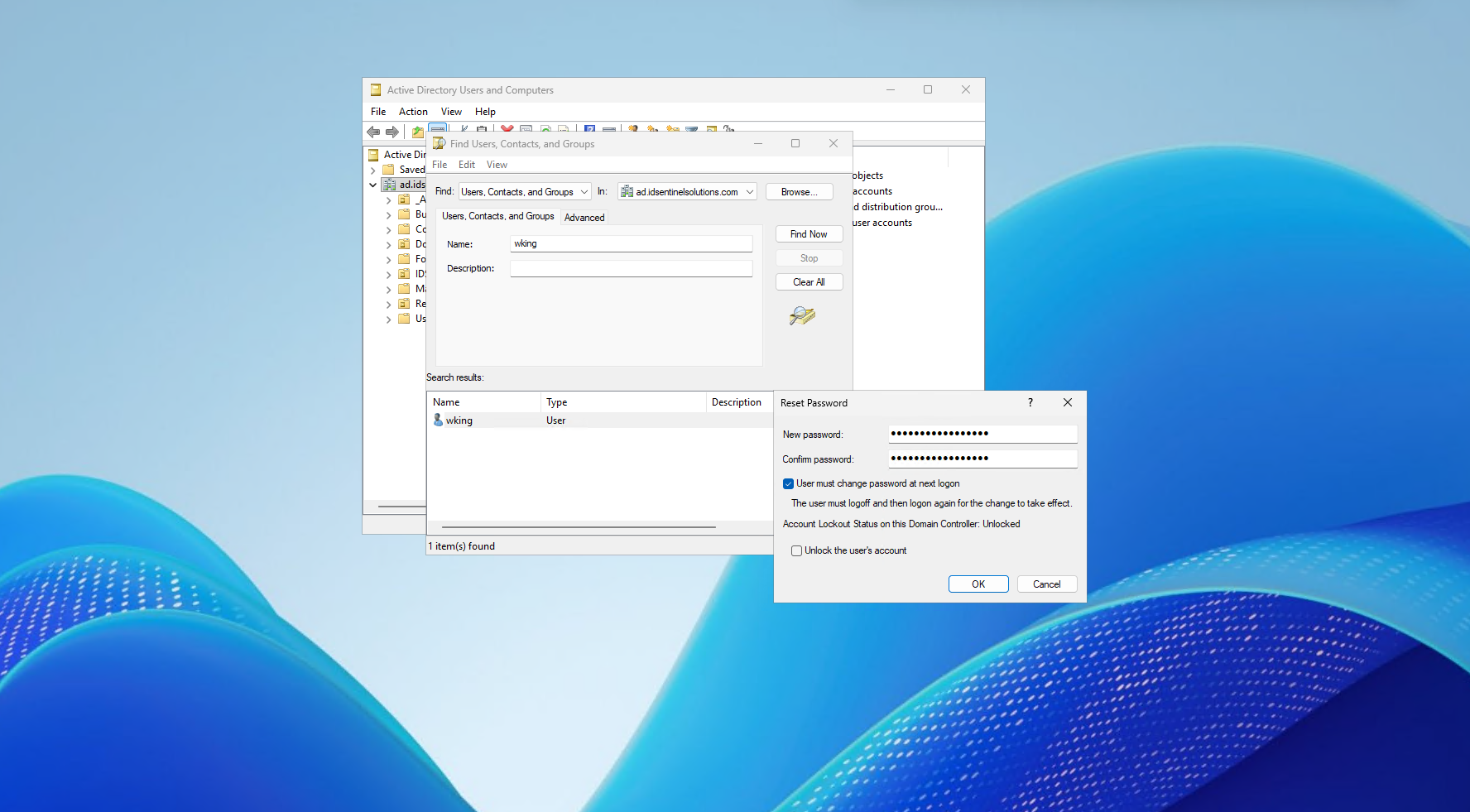The width and height of the screenshot is (1470, 812).
Task: Click the question mark in Reset Password title
Action: click(1030, 402)
